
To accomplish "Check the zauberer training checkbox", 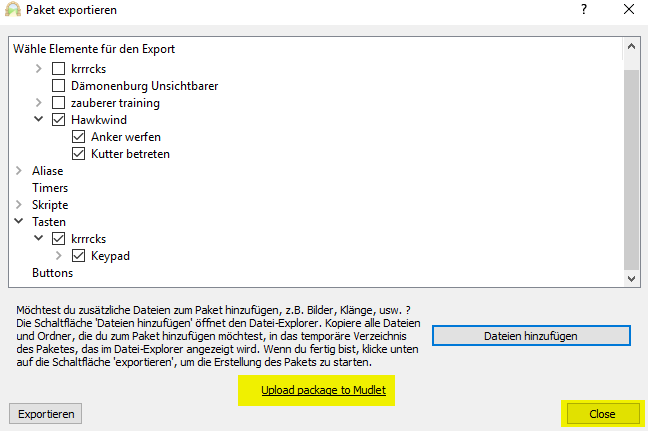I will pos(58,102).
